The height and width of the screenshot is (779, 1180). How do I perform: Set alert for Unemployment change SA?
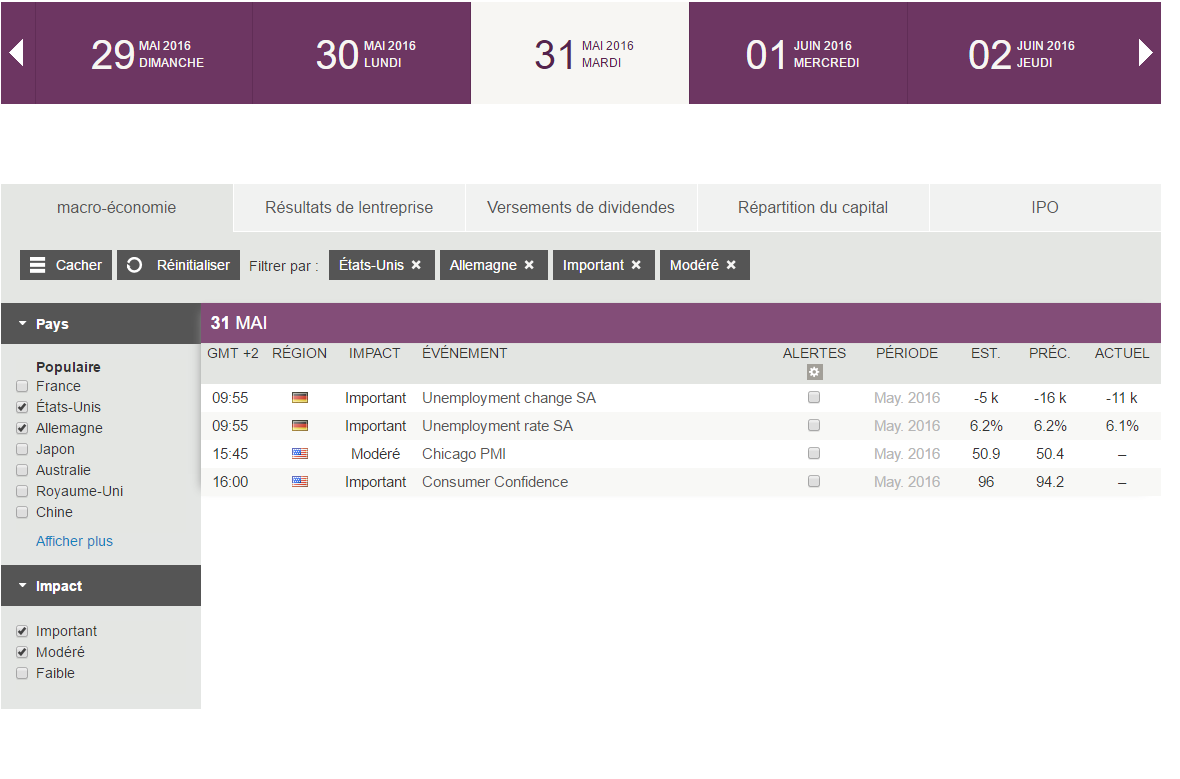coord(814,397)
